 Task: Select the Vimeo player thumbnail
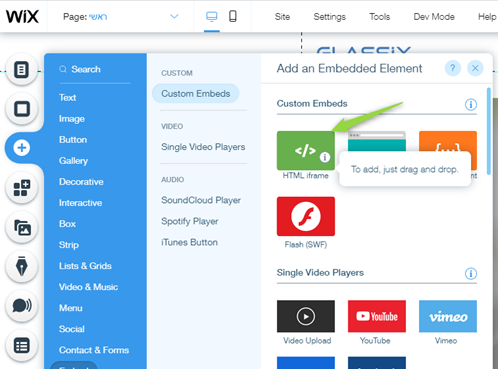448,316
